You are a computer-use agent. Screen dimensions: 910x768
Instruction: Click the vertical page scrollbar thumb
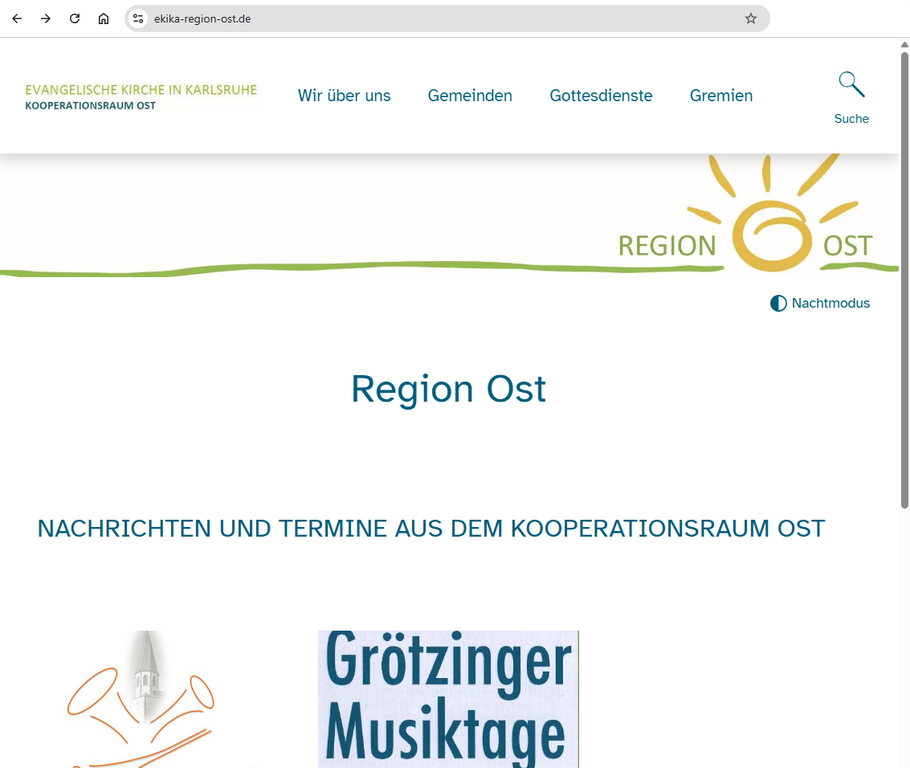904,280
